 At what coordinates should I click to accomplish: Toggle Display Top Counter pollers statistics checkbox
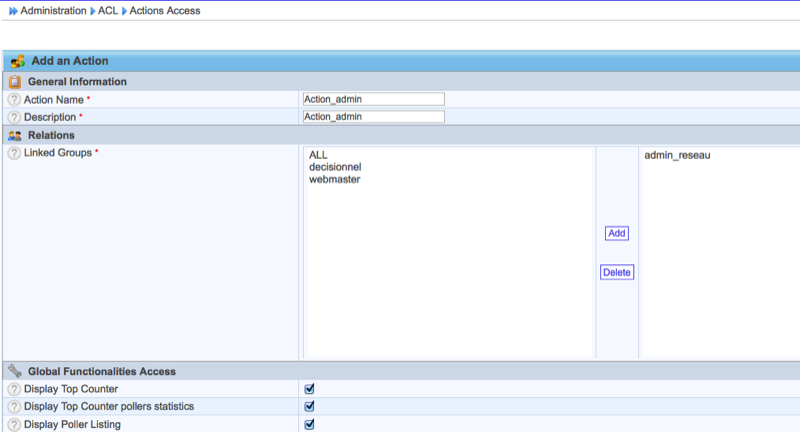pos(309,407)
